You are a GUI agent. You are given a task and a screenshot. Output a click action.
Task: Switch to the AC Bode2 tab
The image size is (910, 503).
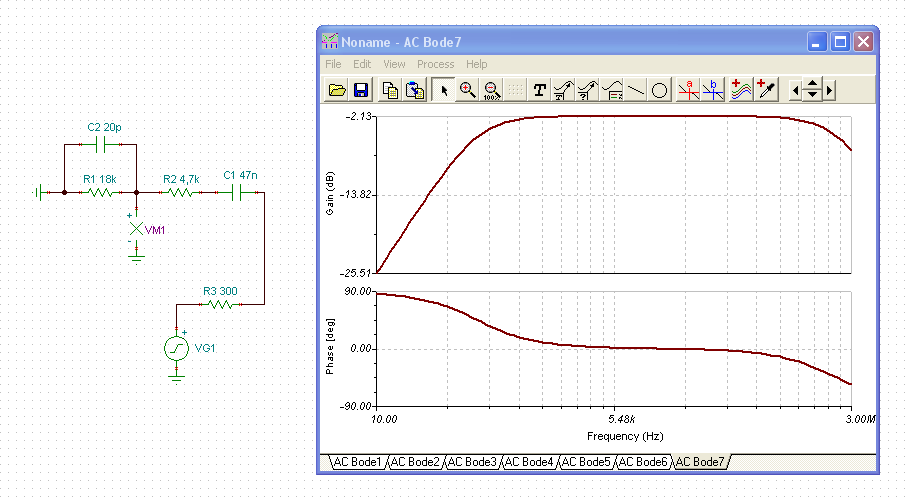[414, 462]
